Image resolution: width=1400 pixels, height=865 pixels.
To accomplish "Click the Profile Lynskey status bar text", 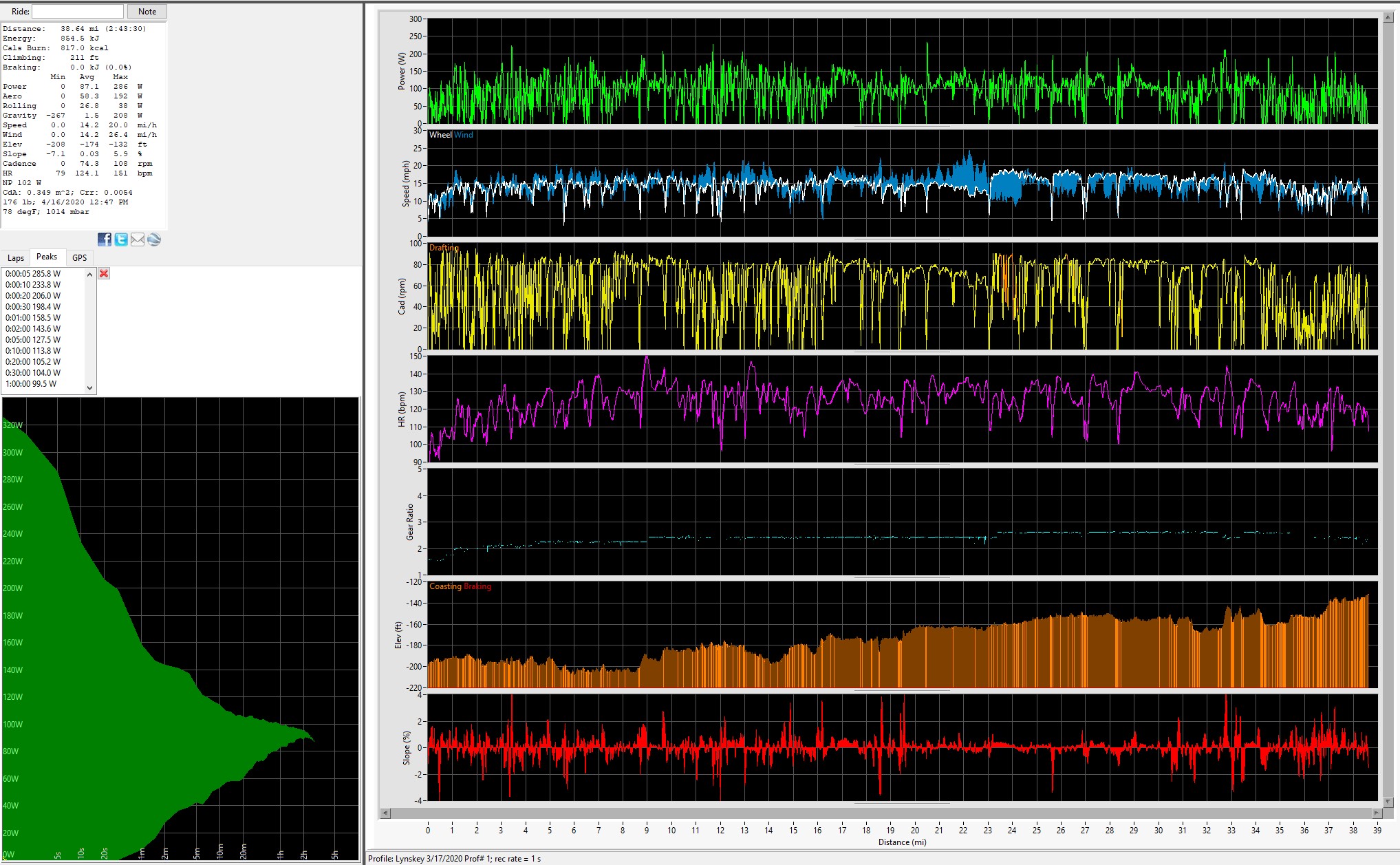I will click(x=454, y=859).
